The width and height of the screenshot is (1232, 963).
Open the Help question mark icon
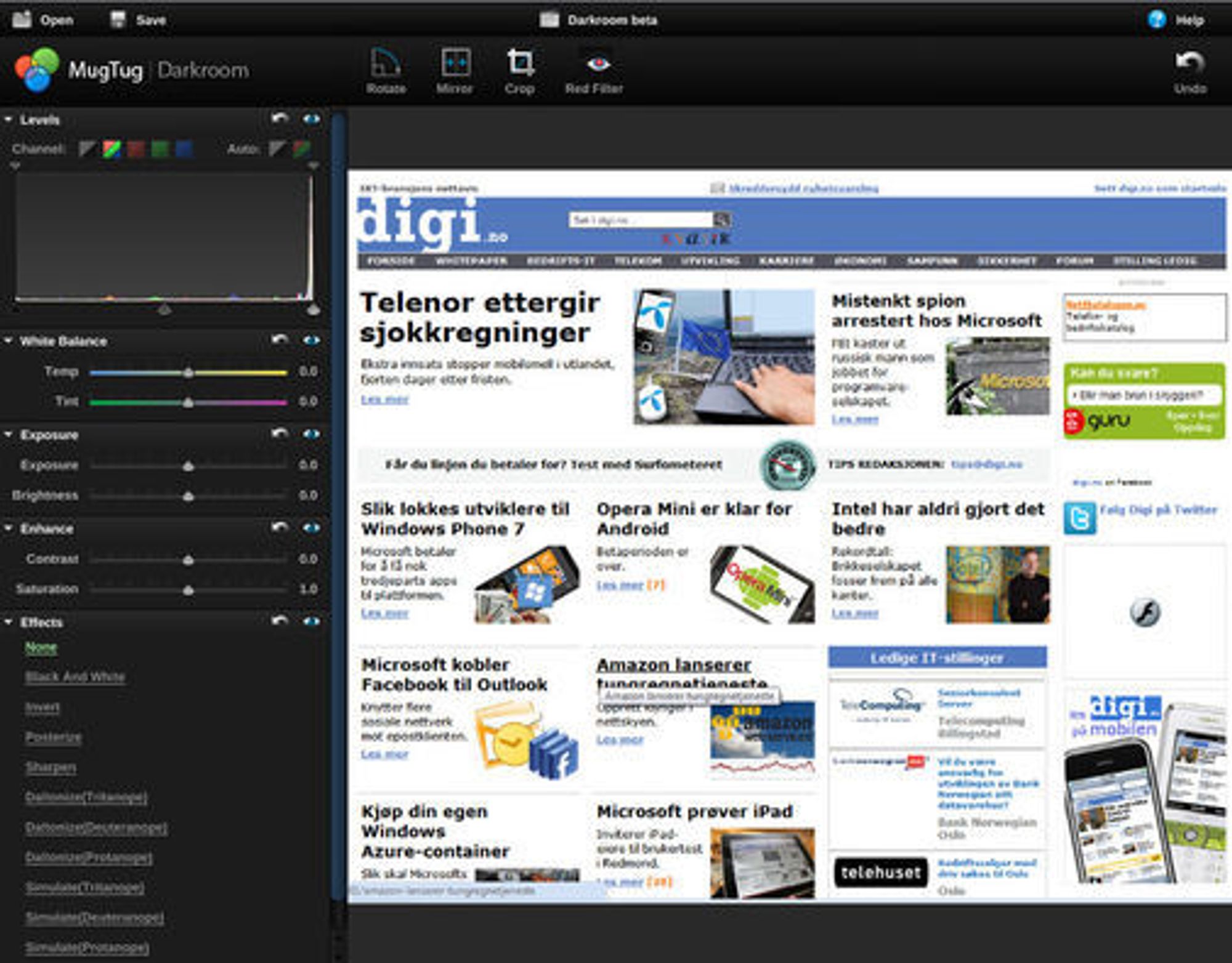[1157, 20]
